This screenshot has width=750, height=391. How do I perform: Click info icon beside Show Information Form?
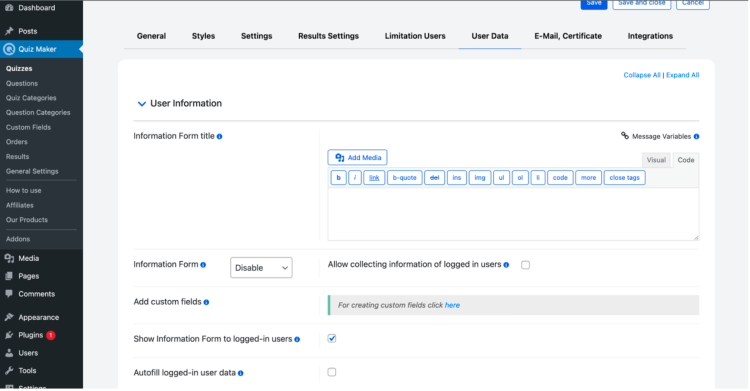click(x=297, y=339)
